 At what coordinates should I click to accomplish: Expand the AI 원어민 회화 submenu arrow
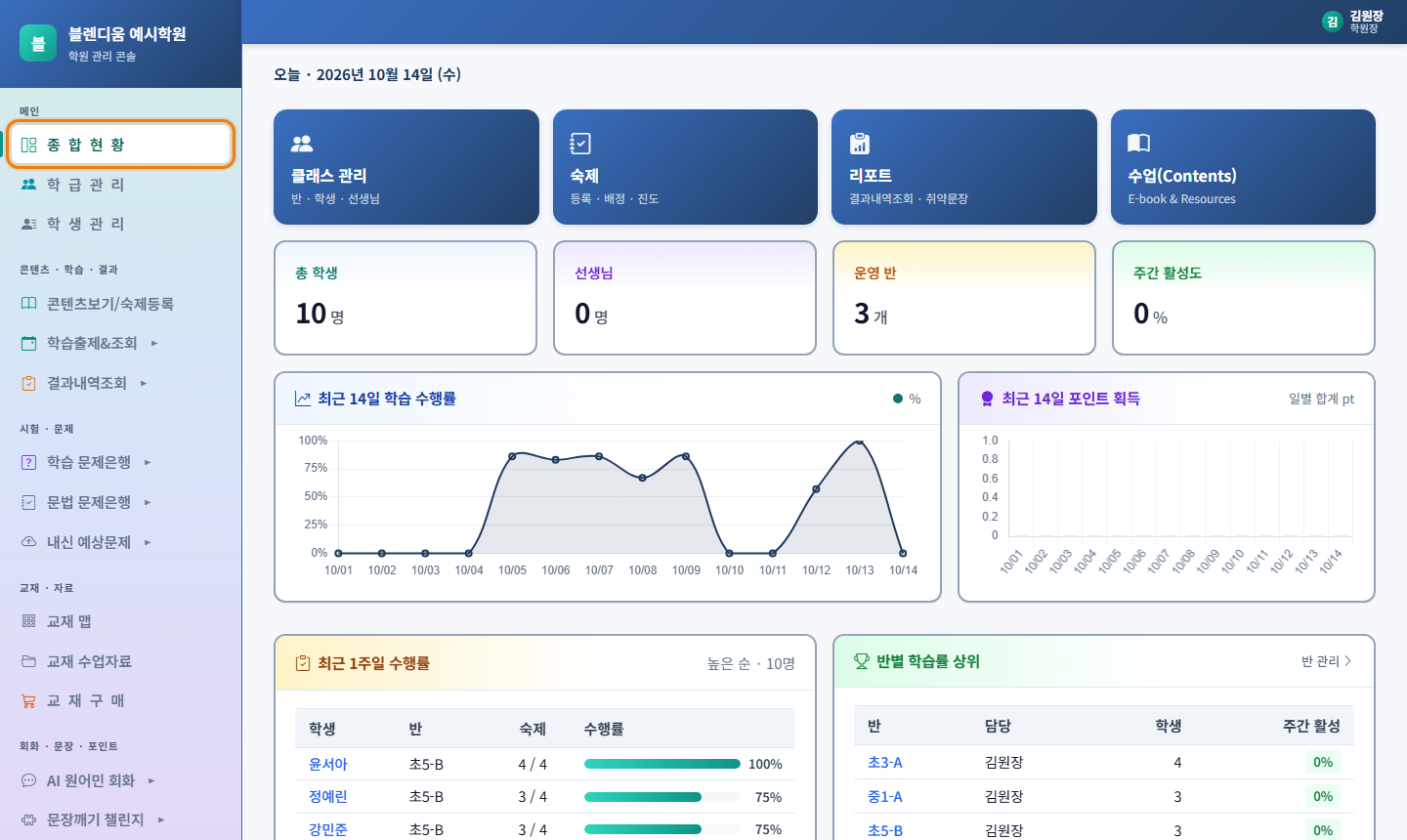151,780
